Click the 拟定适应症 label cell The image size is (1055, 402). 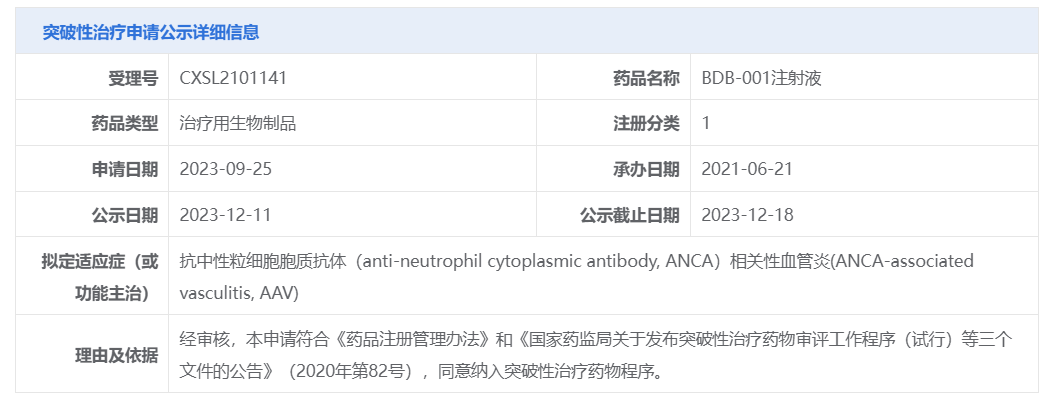pos(92,276)
